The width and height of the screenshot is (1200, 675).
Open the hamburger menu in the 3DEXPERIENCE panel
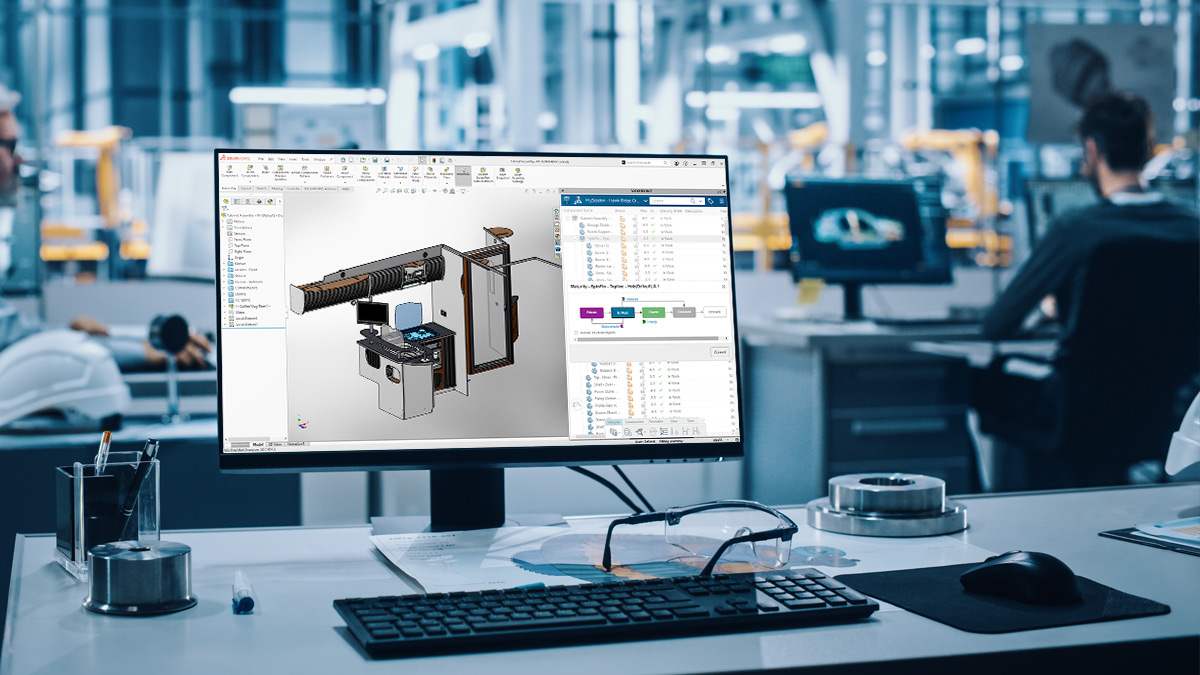coord(722,201)
